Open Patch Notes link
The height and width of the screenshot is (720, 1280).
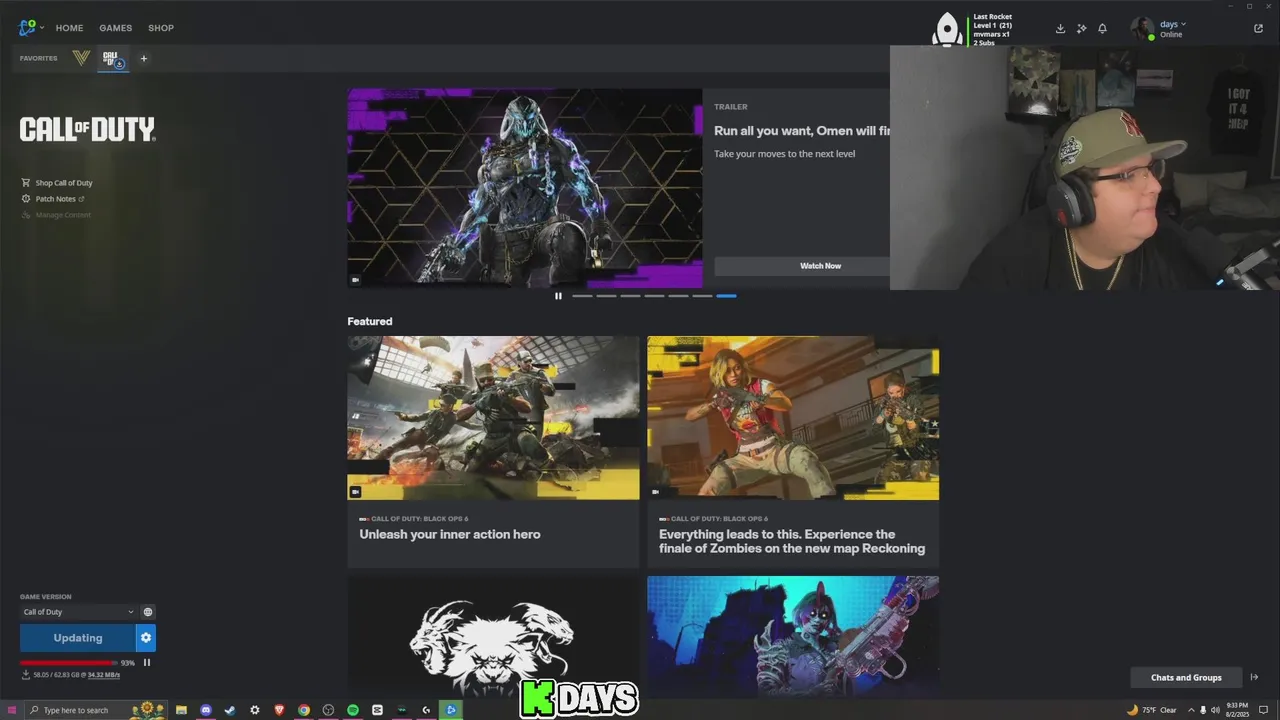(53, 199)
